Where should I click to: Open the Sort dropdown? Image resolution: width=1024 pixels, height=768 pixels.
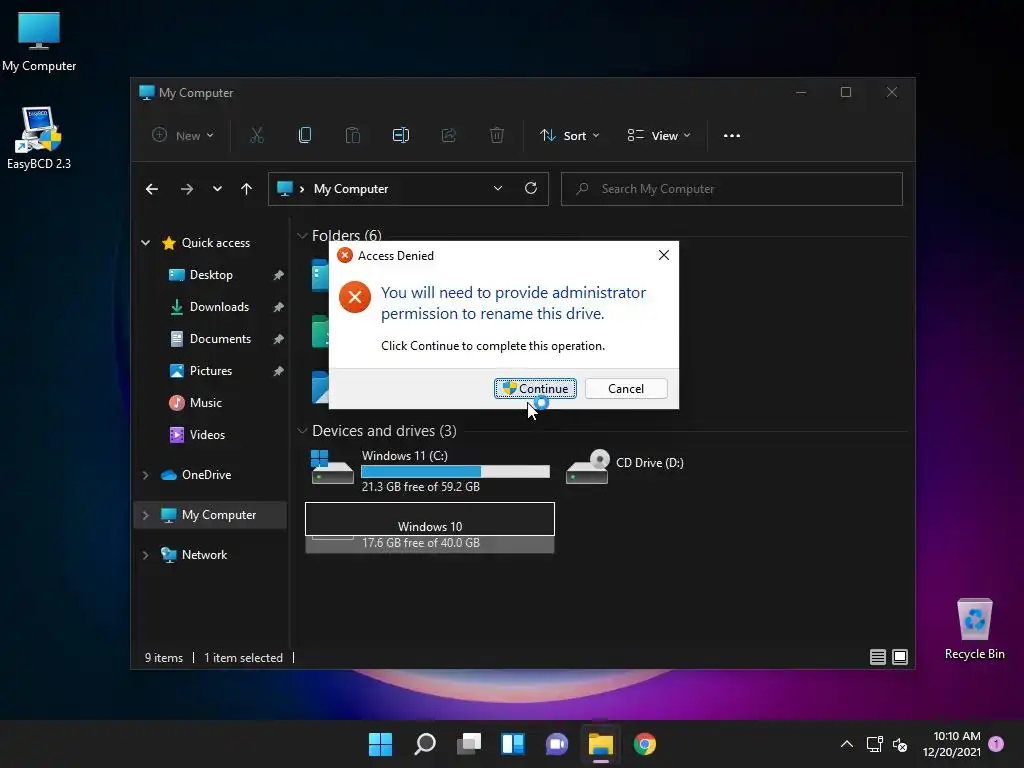pyautogui.click(x=569, y=135)
